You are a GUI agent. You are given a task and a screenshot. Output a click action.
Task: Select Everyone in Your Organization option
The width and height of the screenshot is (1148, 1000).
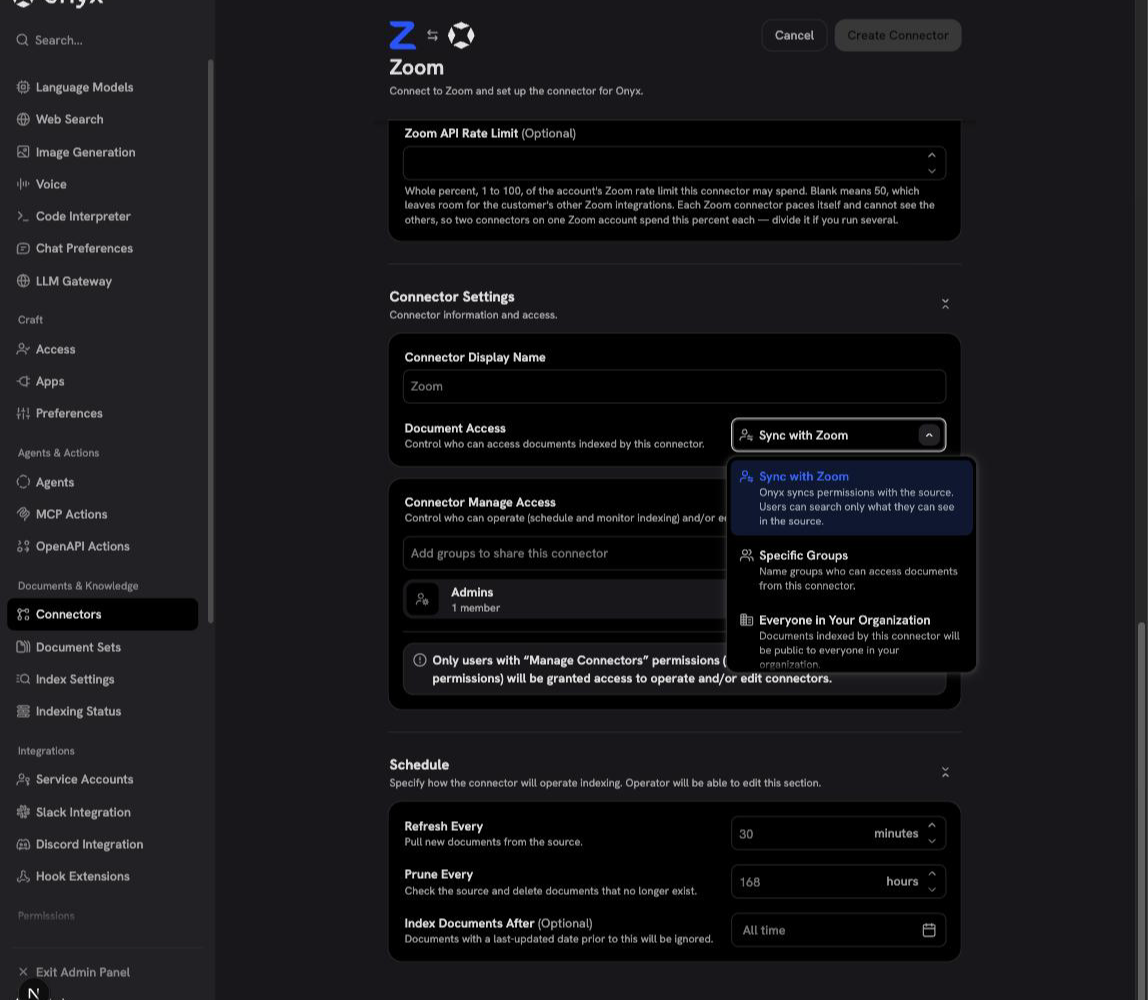[851, 640]
